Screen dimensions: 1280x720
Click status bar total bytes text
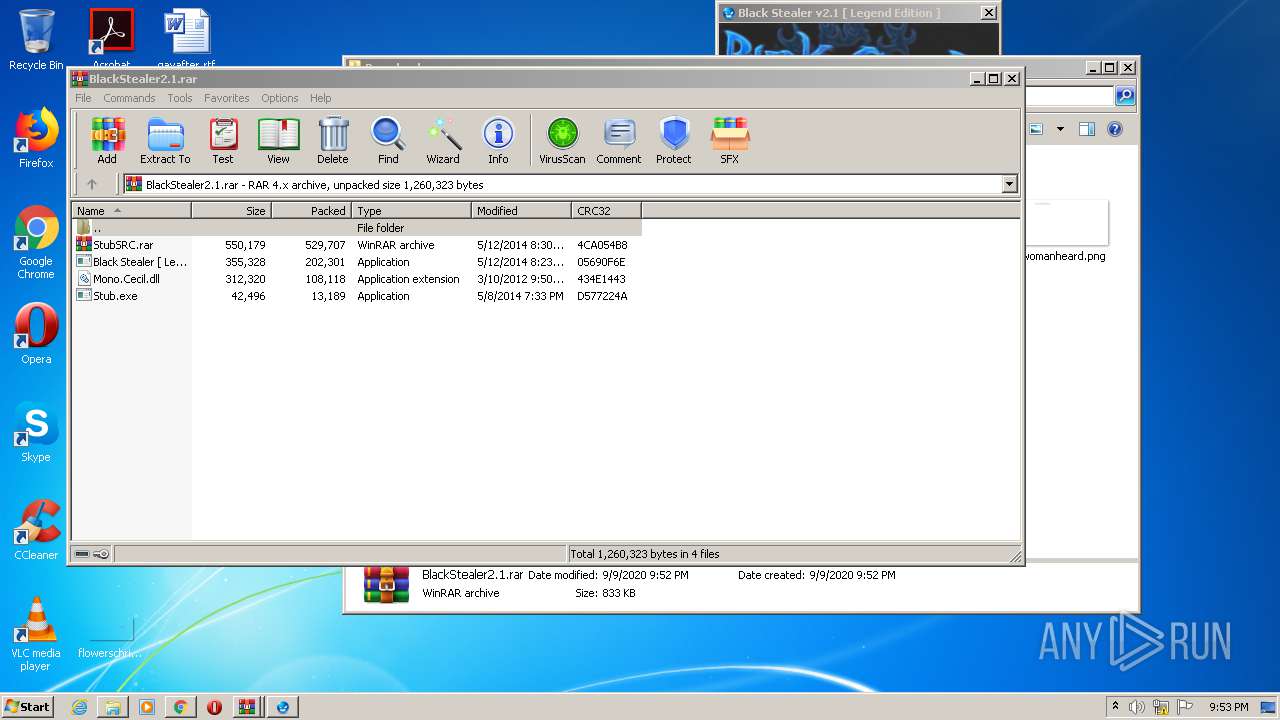pyautogui.click(x=645, y=554)
